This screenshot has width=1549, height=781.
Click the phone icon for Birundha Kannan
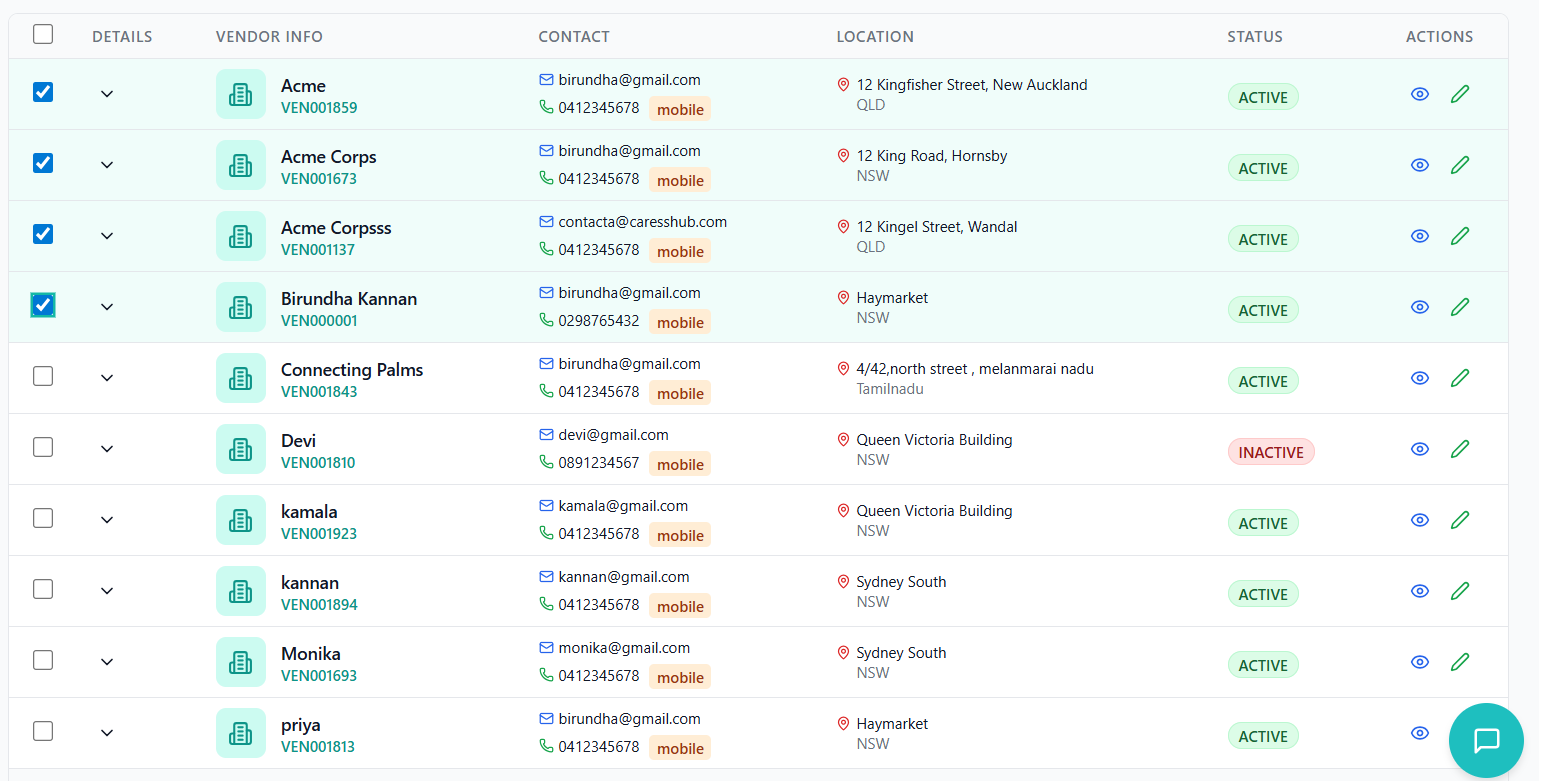pyautogui.click(x=545, y=322)
